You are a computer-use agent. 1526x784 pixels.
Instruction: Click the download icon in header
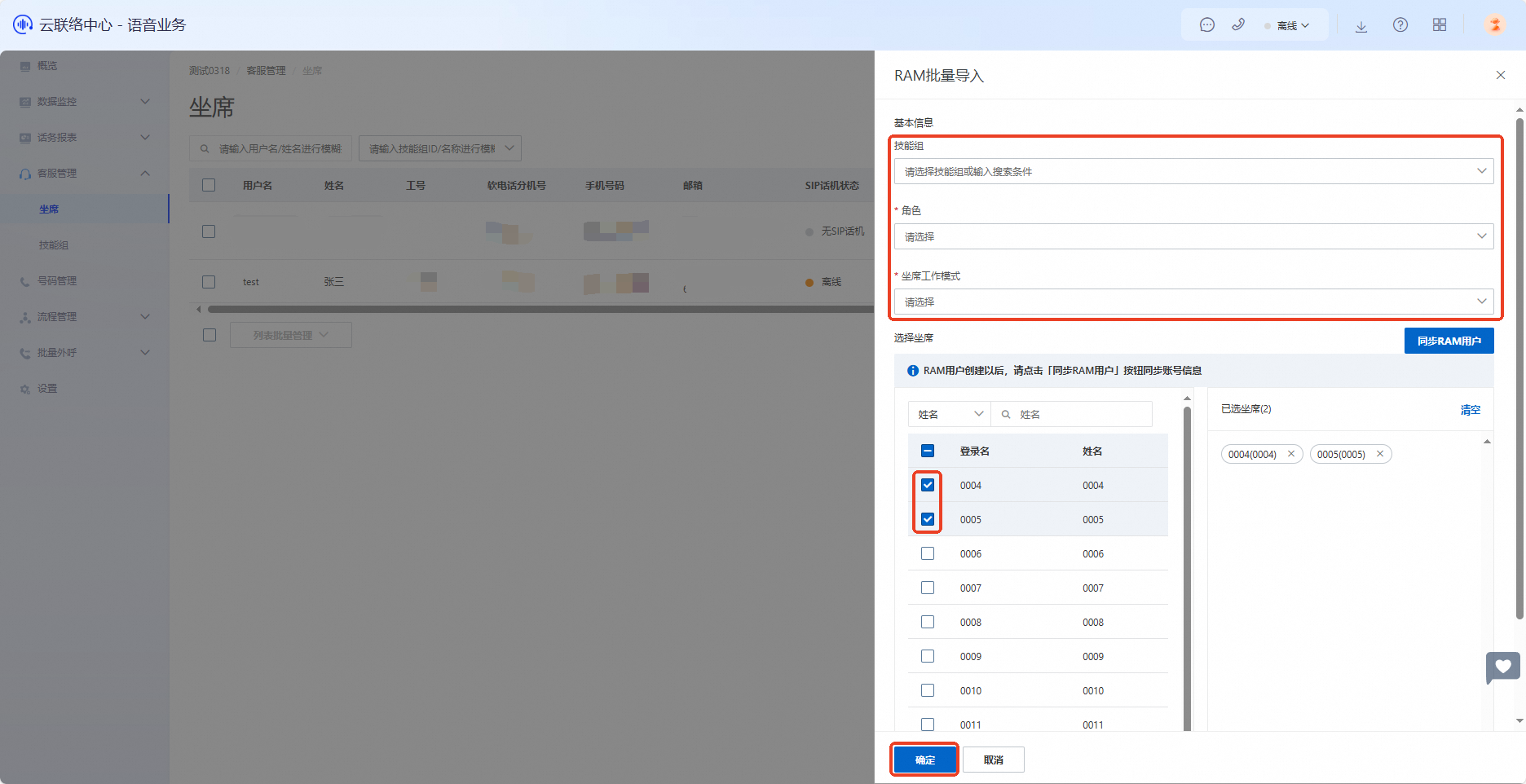pos(1361,25)
